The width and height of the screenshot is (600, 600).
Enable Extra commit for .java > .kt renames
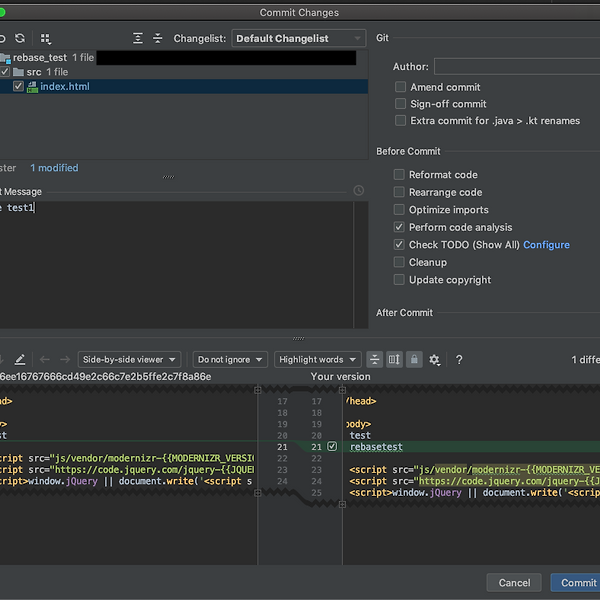click(x=400, y=121)
